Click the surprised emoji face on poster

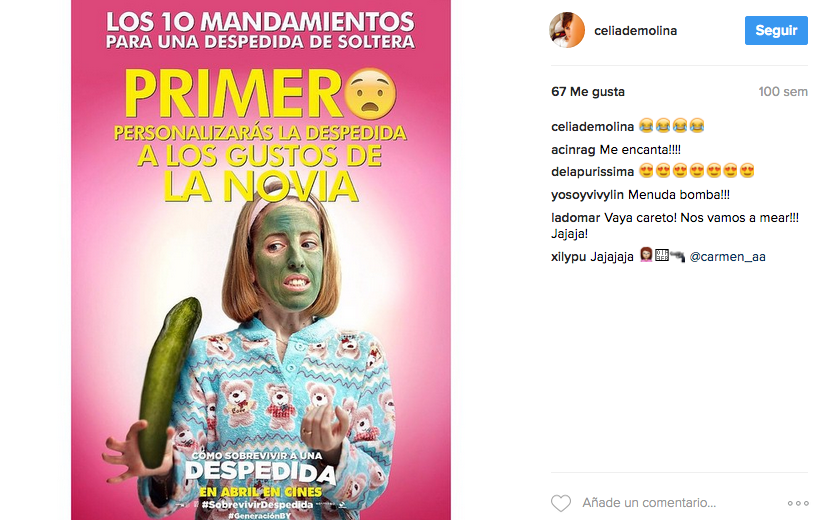[x=371, y=93]
